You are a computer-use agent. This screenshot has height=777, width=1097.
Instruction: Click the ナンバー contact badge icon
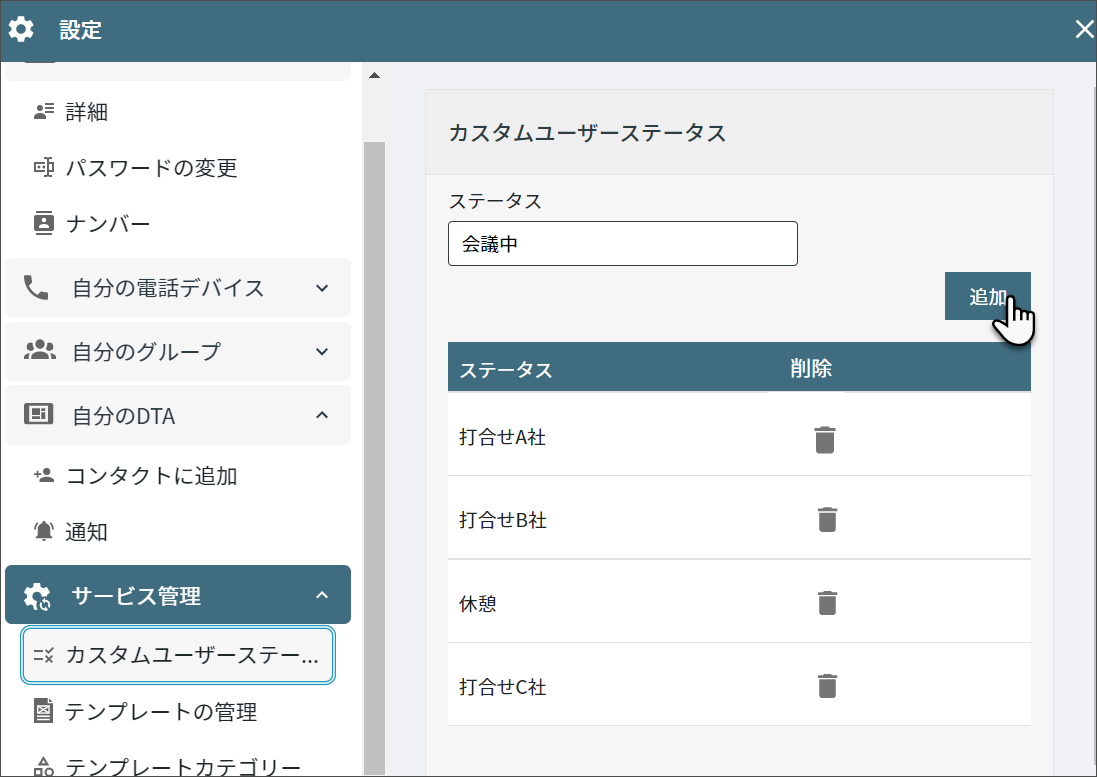43,223
